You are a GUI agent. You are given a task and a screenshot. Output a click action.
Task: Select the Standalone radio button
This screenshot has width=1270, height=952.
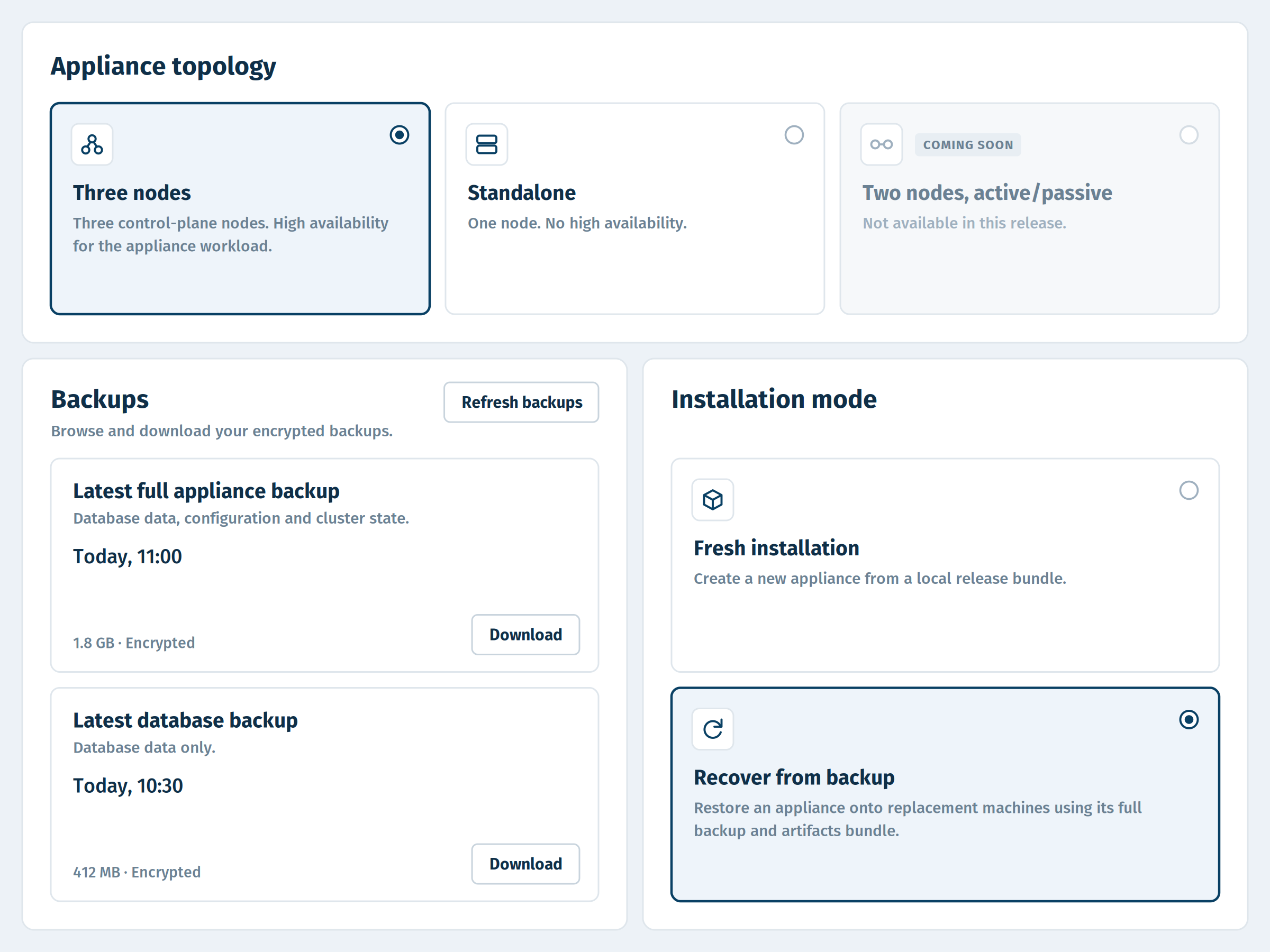click(794, 135)
